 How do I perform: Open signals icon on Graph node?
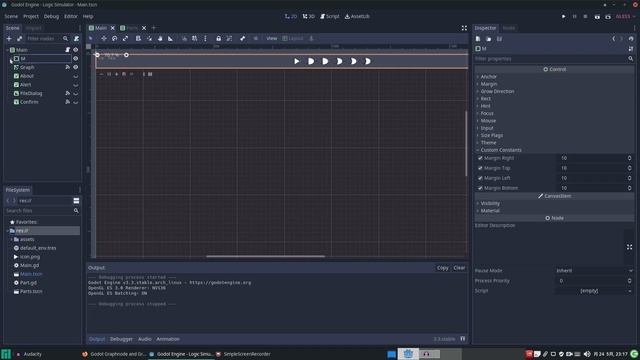[x=68, y=67]
